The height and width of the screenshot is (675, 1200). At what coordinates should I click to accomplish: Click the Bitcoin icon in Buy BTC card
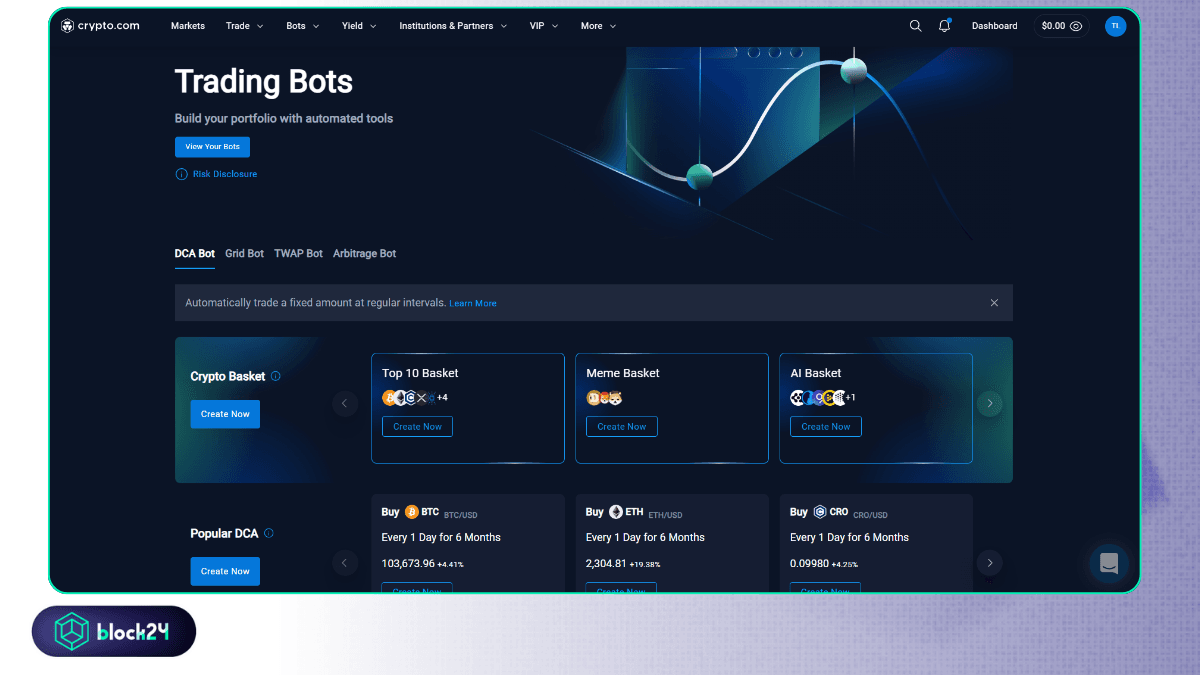coord(411,512)
